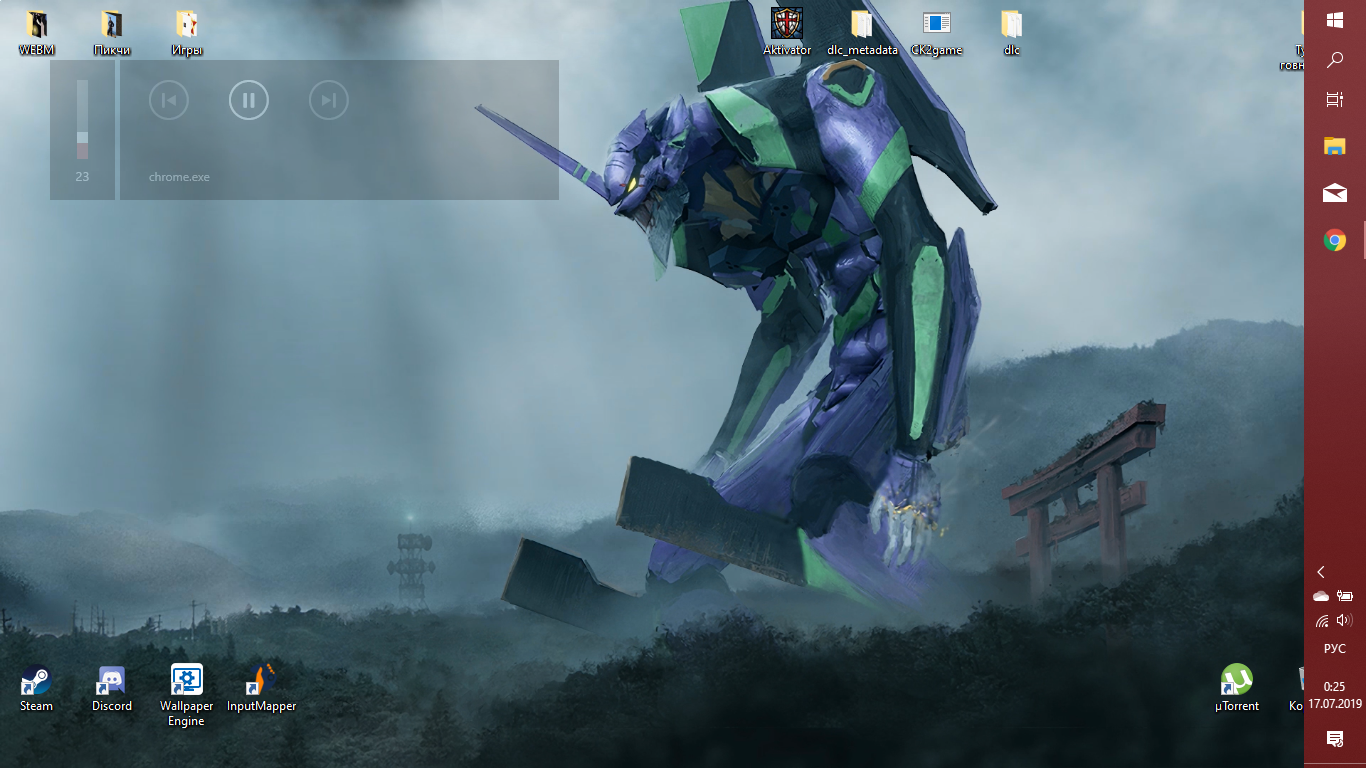
Task: Open the speaker volume tray icon
Action: click(1344, 621)
